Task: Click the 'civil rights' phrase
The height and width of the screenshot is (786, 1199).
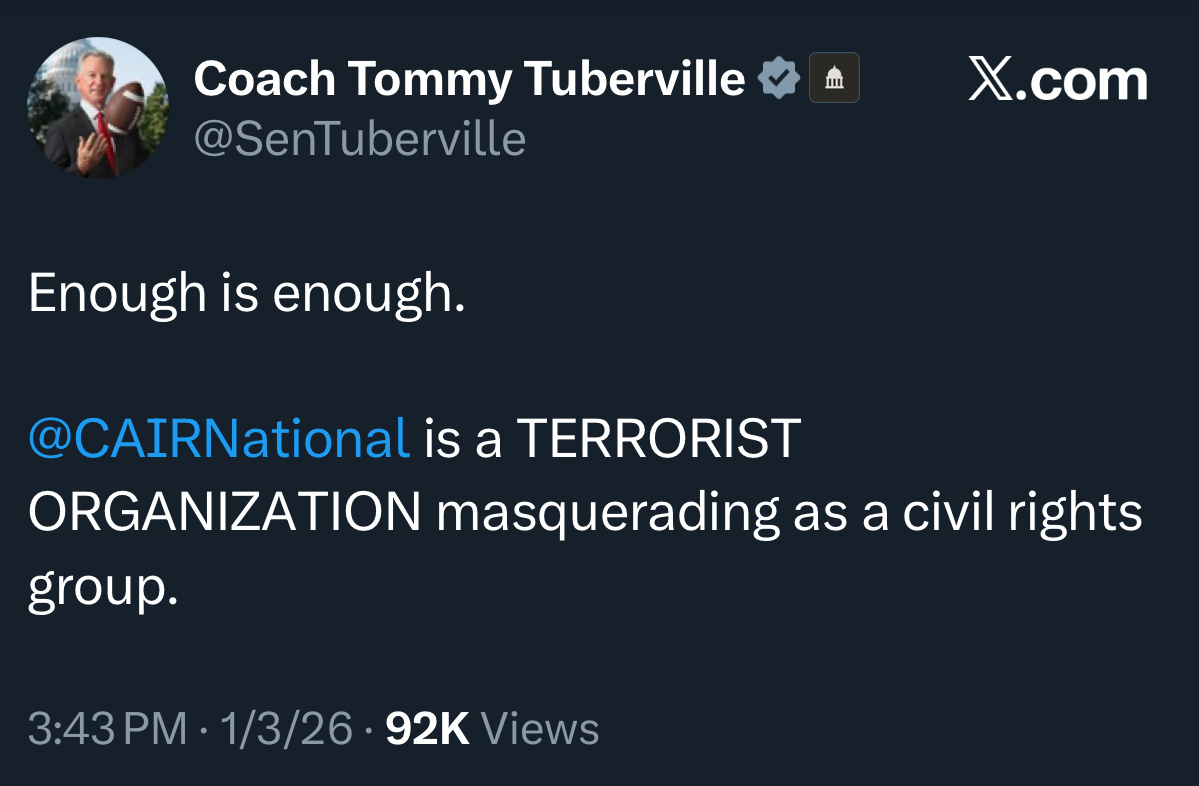Action: pos(1021,513)
